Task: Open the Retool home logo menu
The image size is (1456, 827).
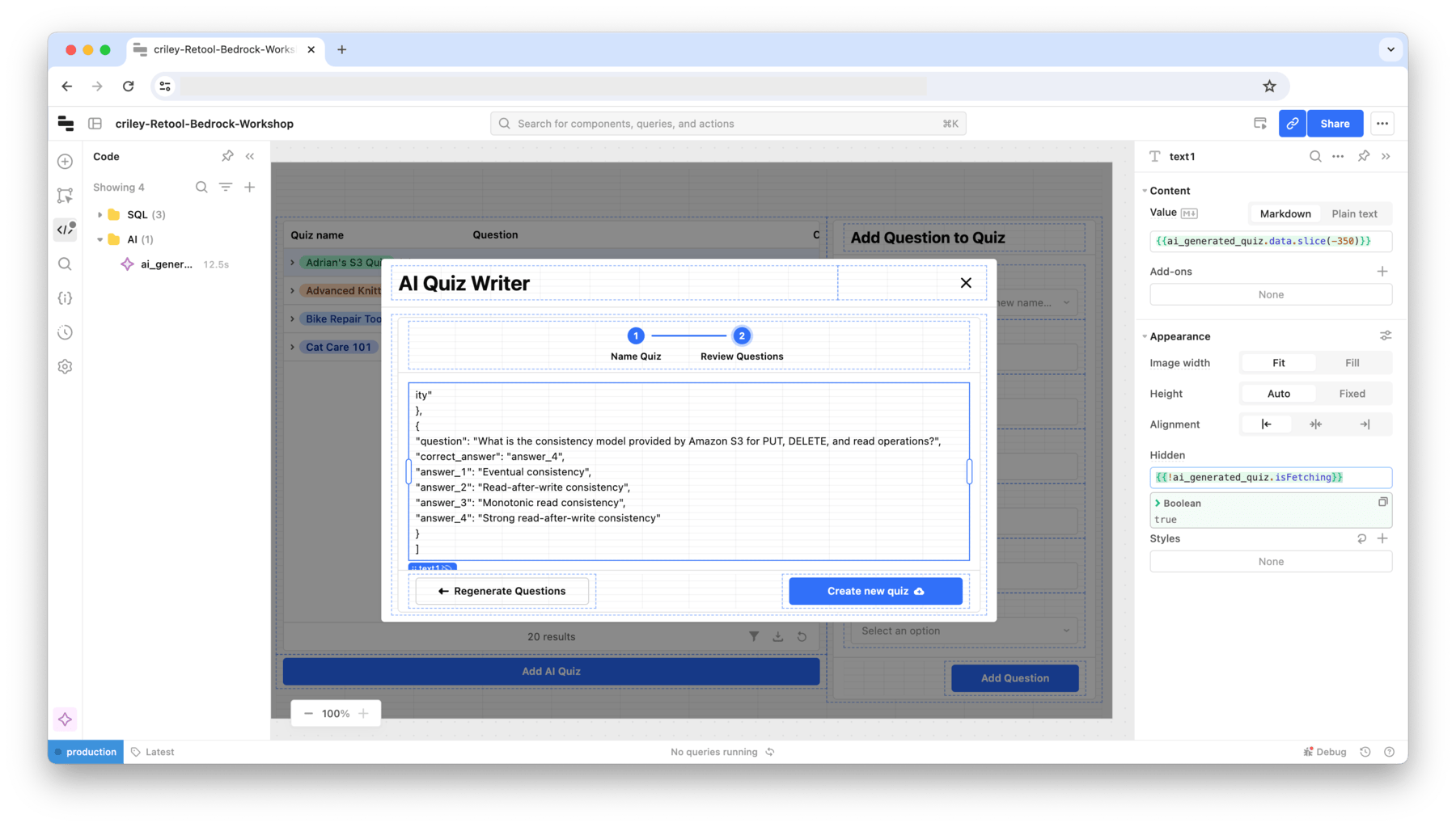Action: pyautogui.click(x=66, y=124)
